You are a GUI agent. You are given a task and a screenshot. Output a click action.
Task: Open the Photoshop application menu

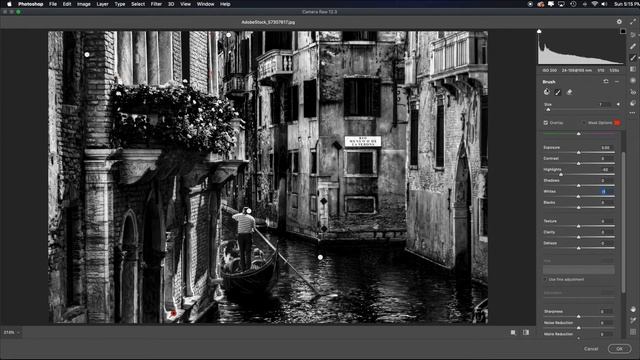[31, 4]
